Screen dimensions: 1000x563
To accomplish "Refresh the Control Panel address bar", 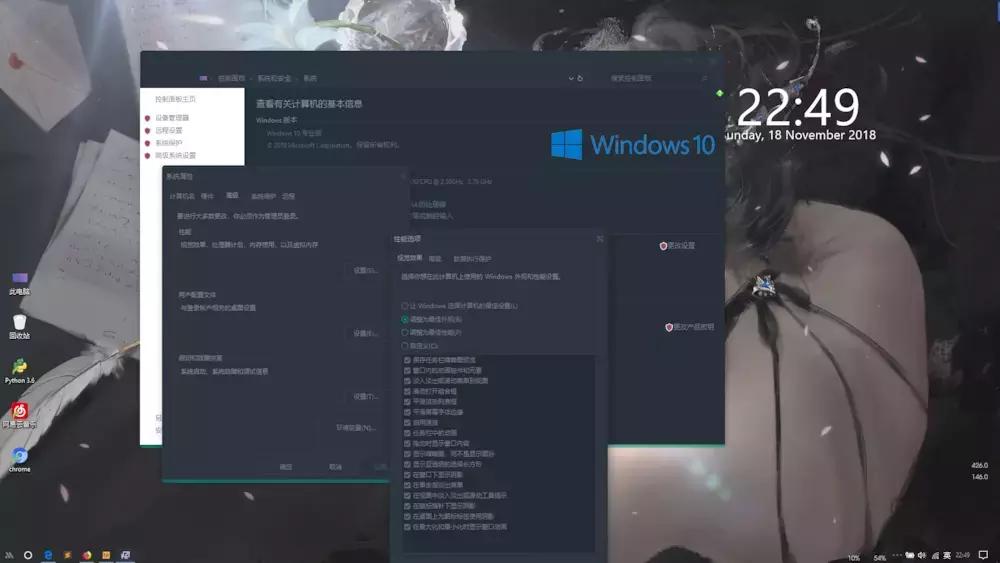I will (580, 78).
